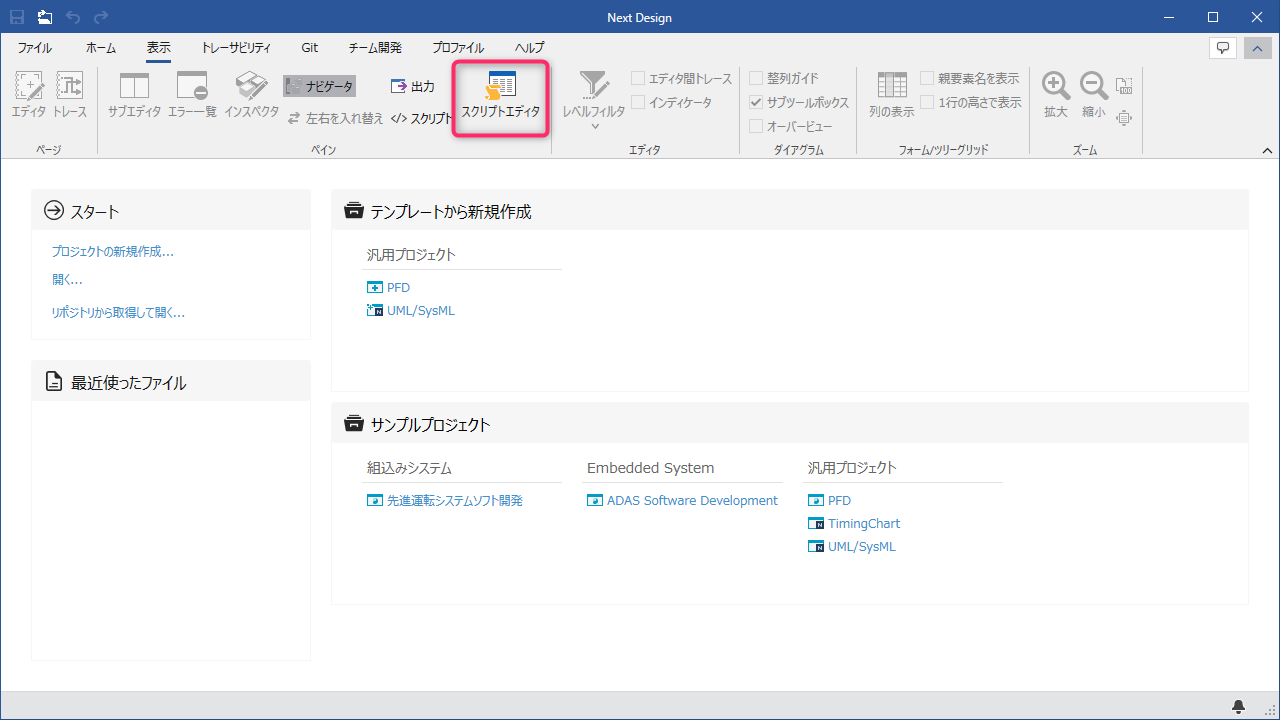1280x720 pixels.
Task: Open the スクリプトエディタ script editor
Action: (500, 97)
